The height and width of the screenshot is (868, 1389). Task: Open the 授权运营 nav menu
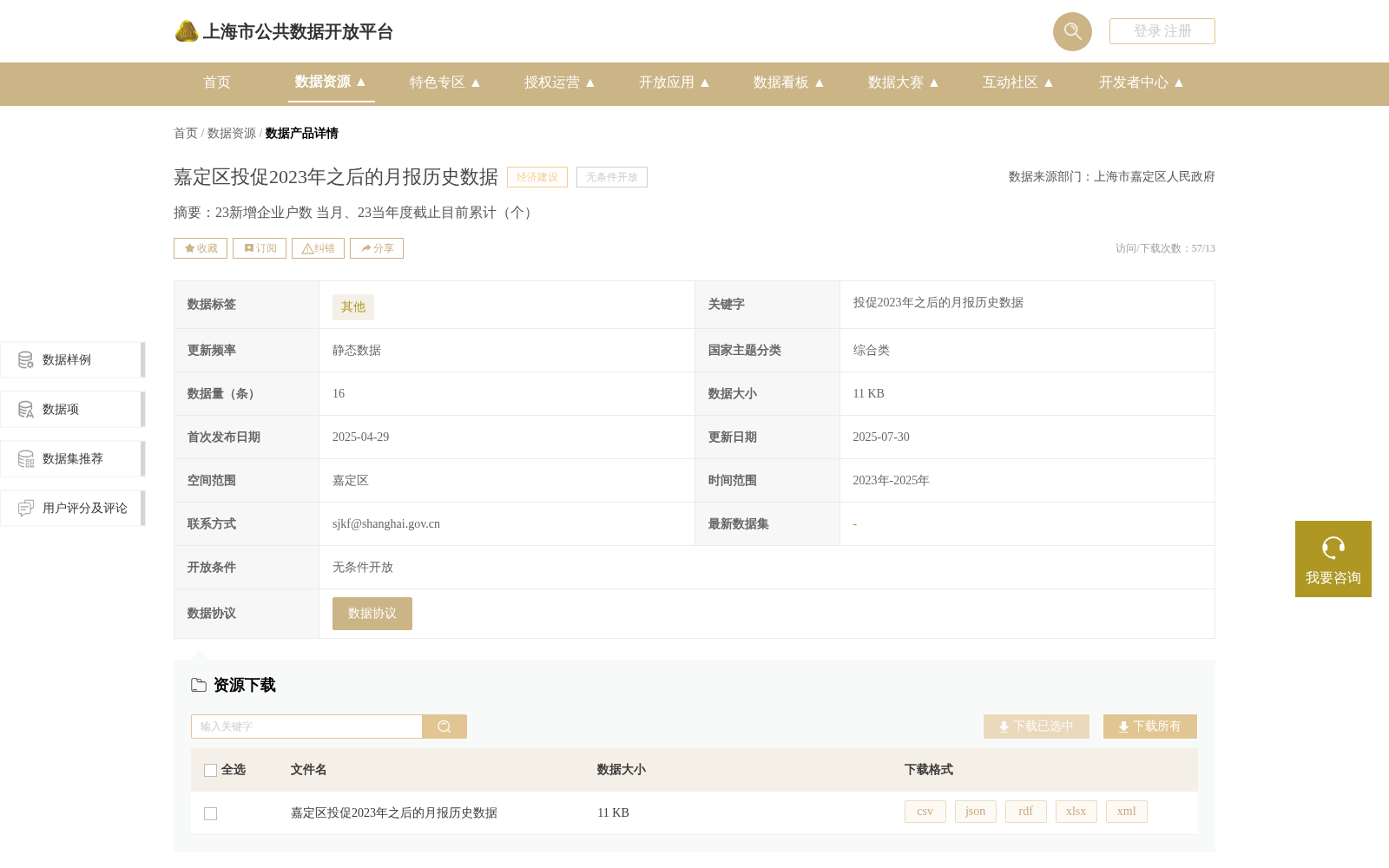tap(560, 82)
